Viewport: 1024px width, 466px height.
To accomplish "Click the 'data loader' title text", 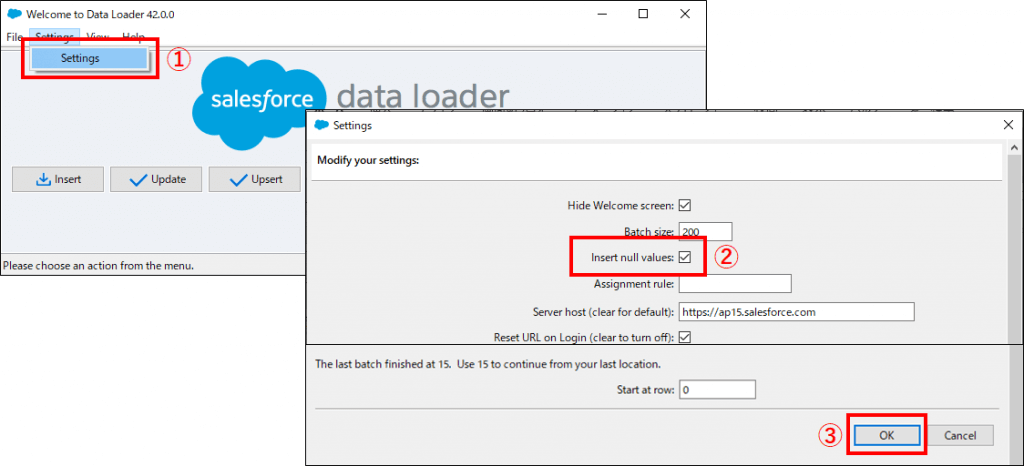I will (x=423, y=97).
